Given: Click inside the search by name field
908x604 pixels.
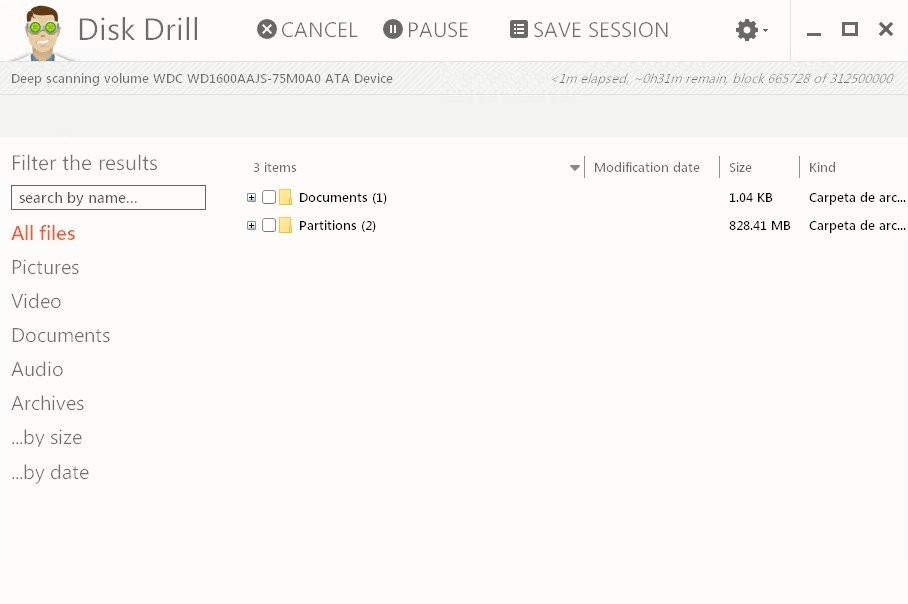Looking at the screenshot, I should pyautogui.click(x=108, y=197).
